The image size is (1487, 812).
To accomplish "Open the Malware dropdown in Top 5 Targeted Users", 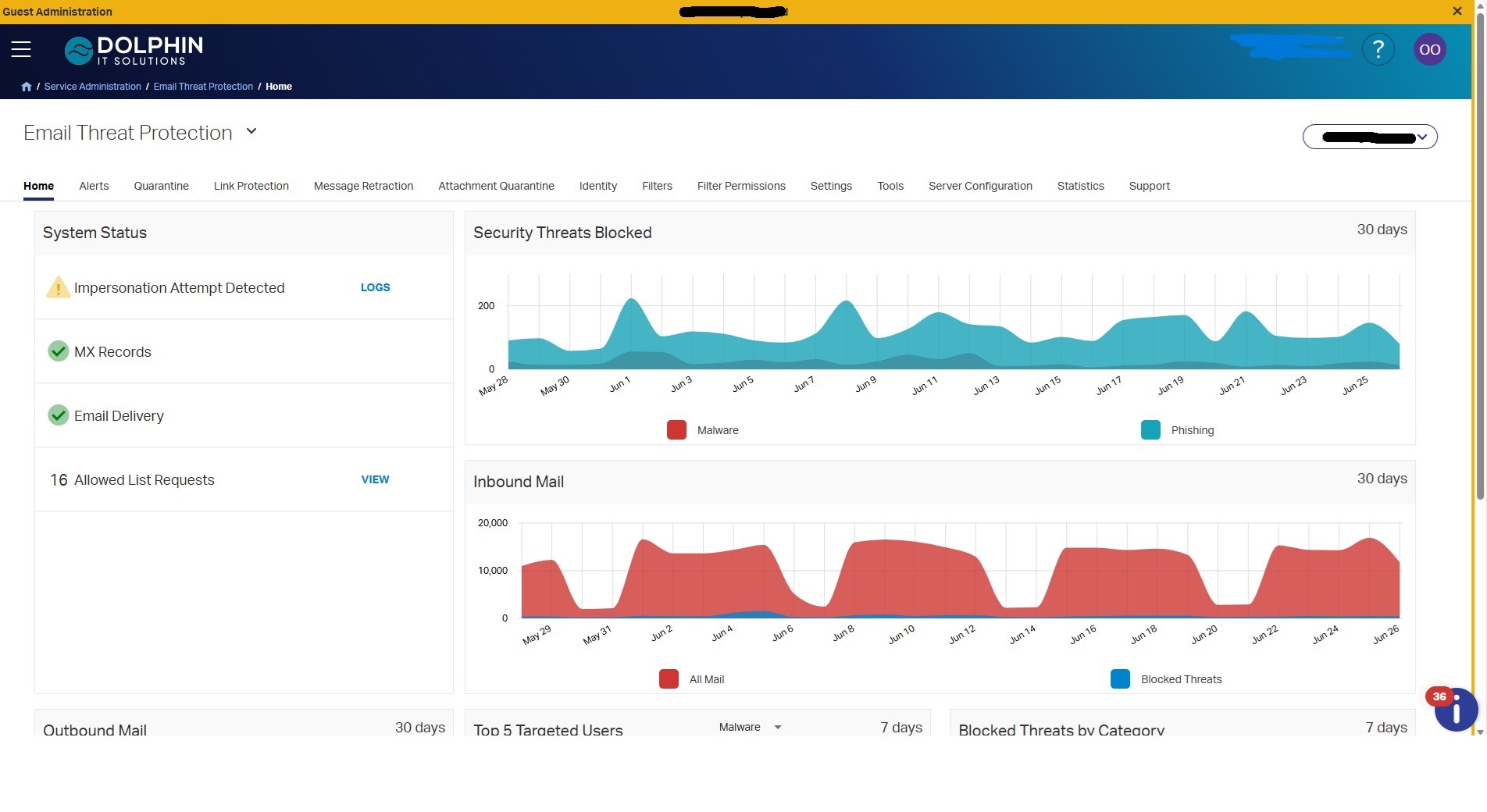I will tap(751, 727).
